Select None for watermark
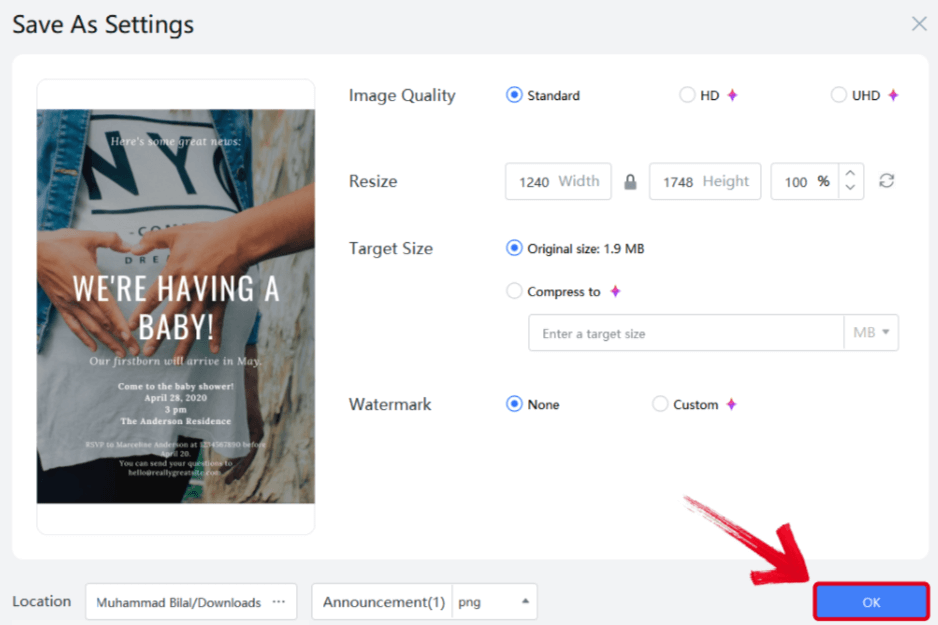938x625 pixels. pos(513,404)
